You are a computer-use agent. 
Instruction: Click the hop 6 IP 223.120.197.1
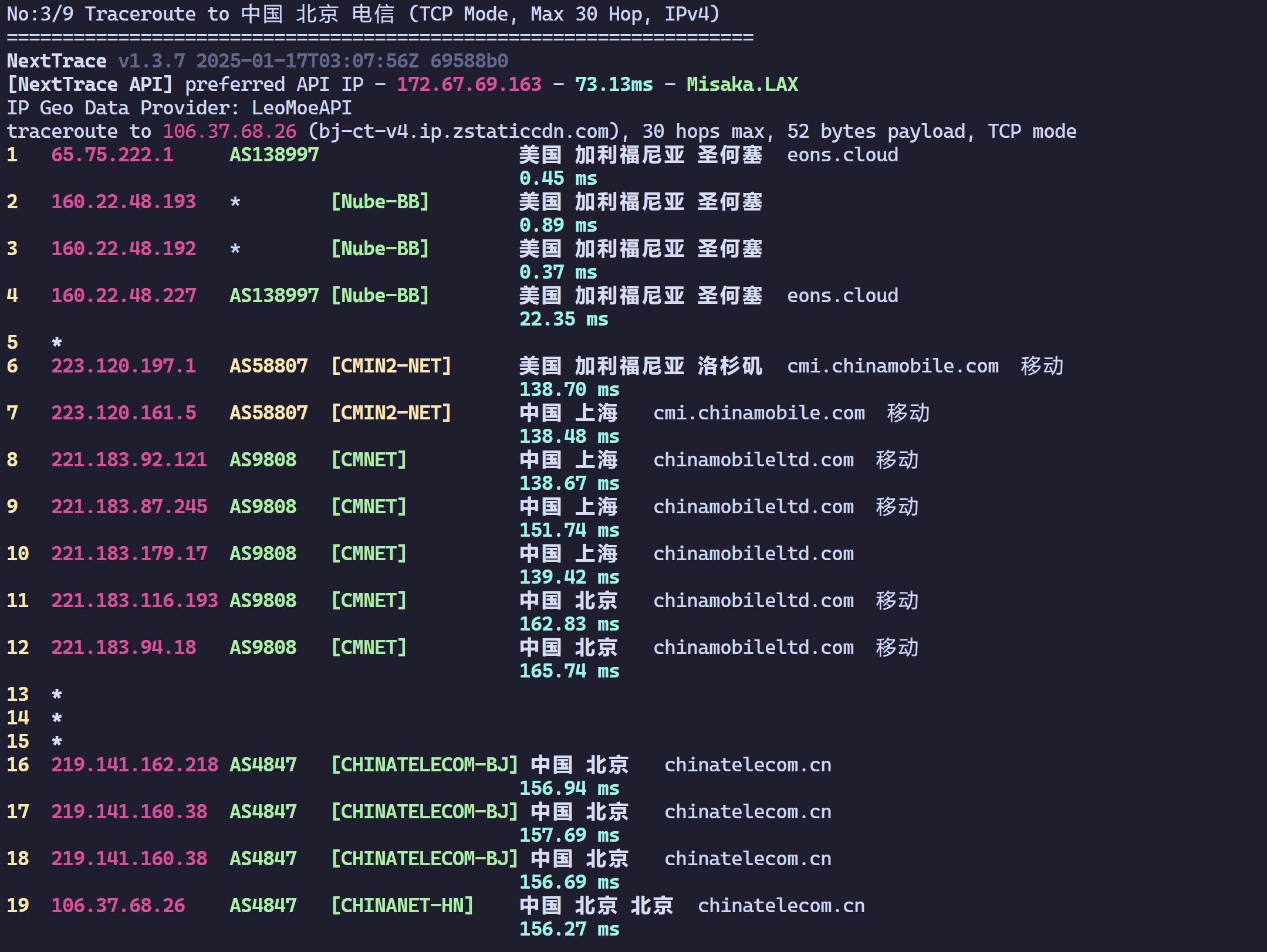click(123, 366)
